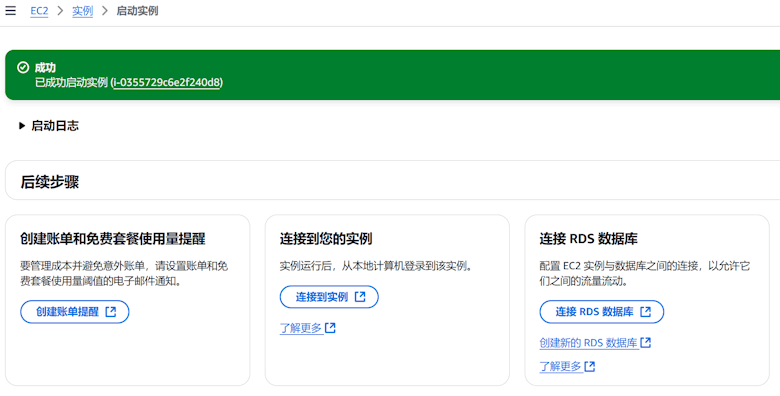Click the 成功 banner title
Viewport: 780px width, 396px height.
tap(45, 68)
